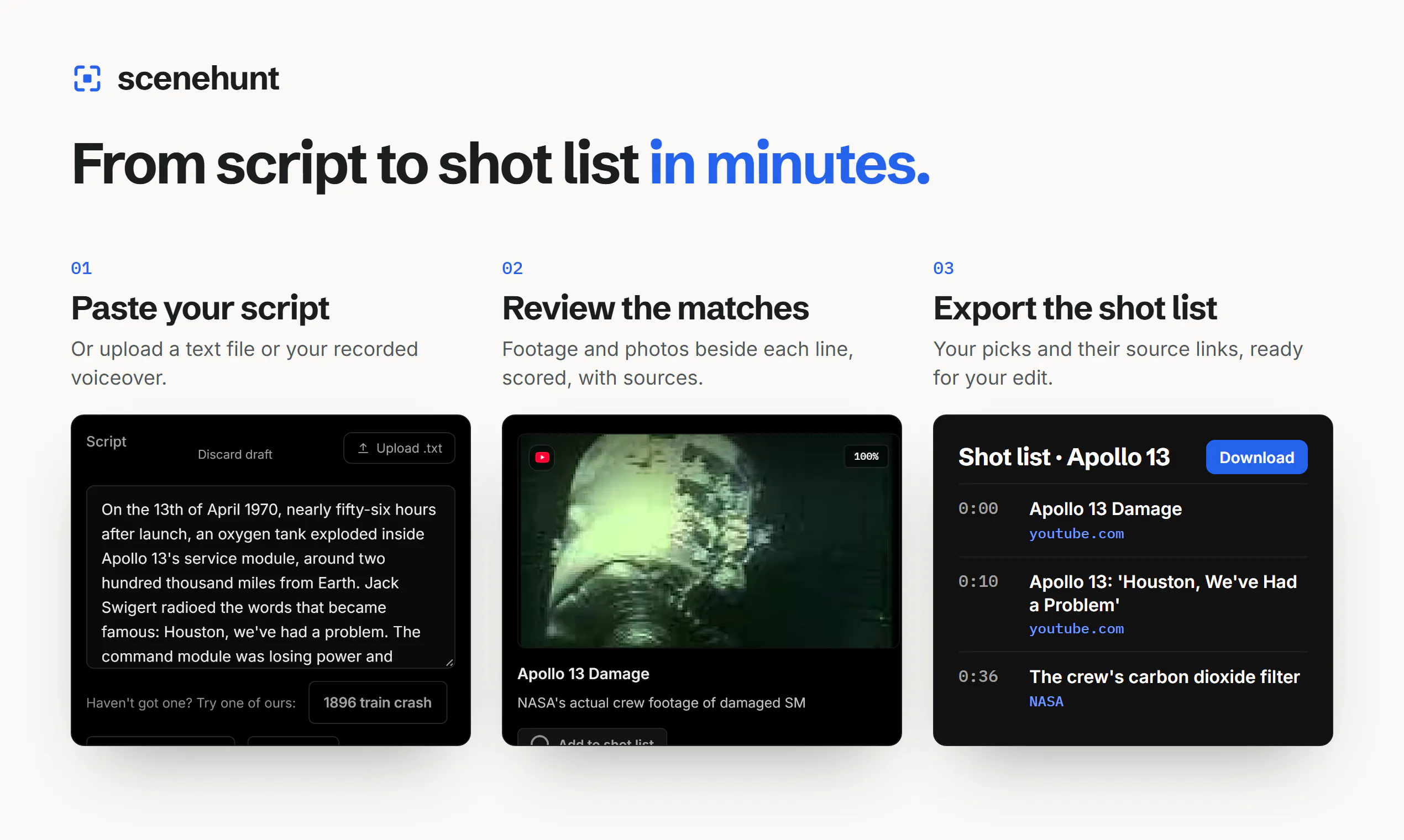The image size is (1404, 840).
Task: Click the Paste your script heading
Action: click(200, 308)
